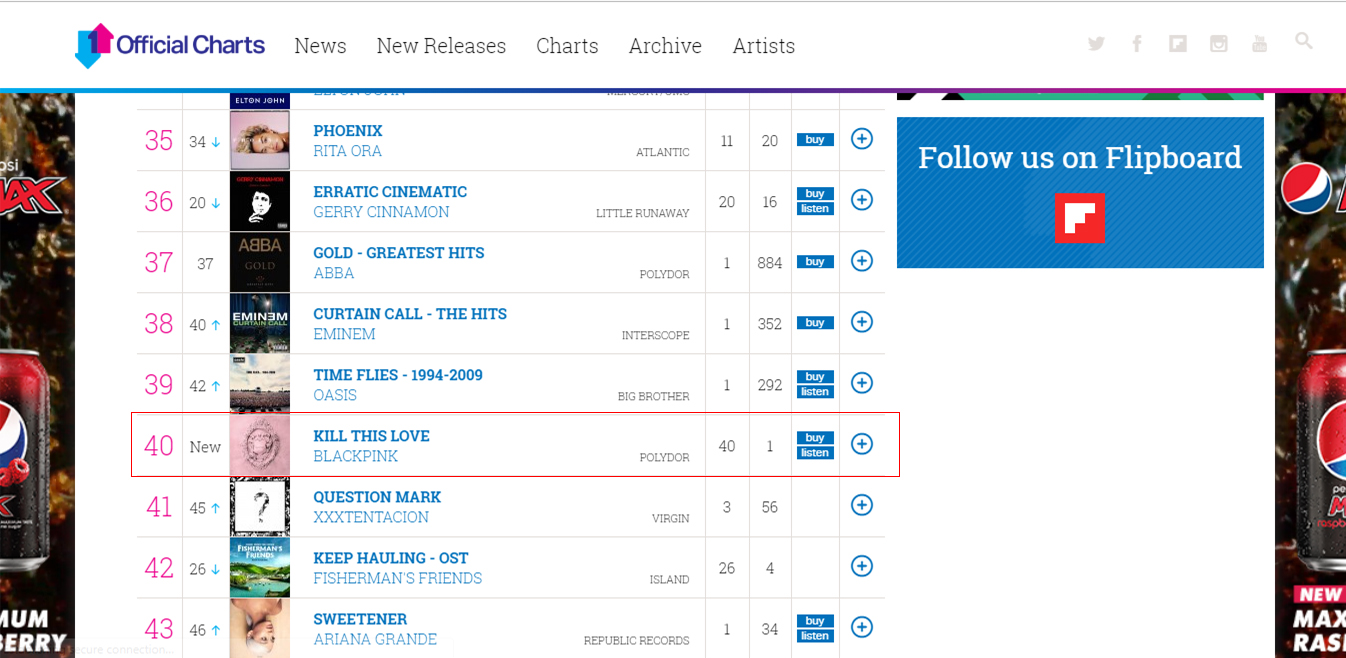This screenshot has height=658, width=1346.
Task: Listen to Time Flies - 1994-2009
Action: pyautogui.click(x=815, y=392)
